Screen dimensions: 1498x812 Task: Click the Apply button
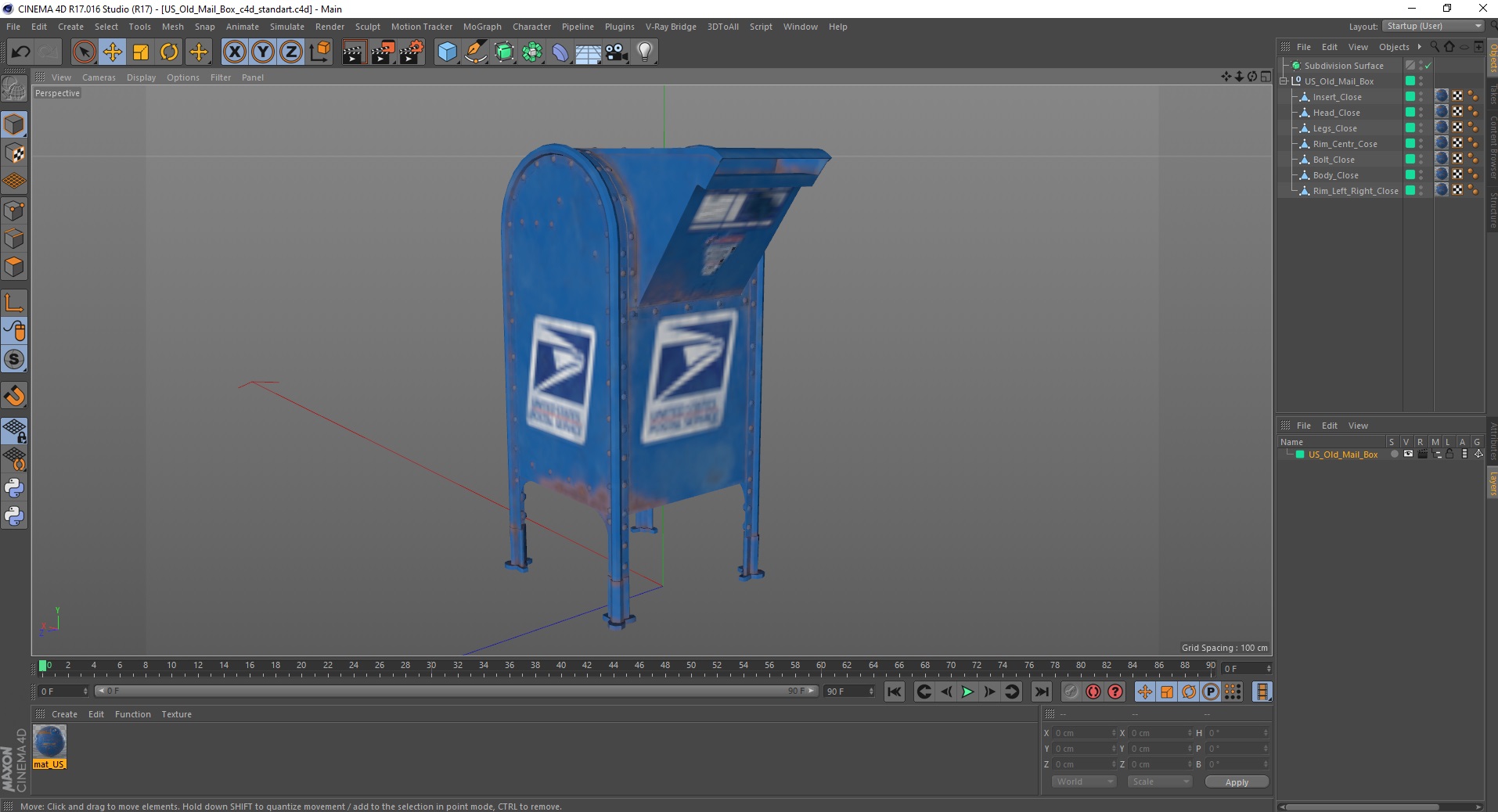click(1237, 782)
